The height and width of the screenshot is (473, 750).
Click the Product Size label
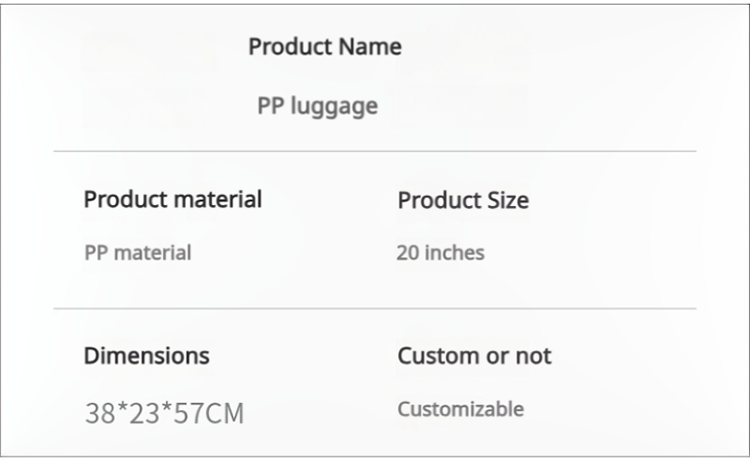click(x=463, y=200)
